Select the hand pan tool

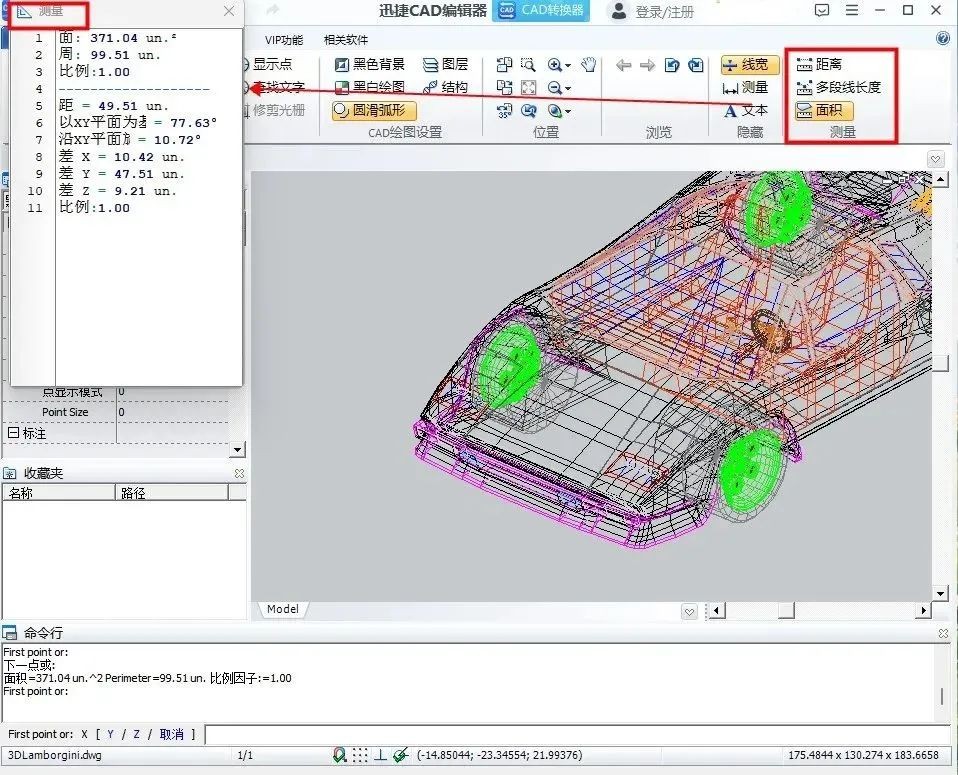click(589, 65)
